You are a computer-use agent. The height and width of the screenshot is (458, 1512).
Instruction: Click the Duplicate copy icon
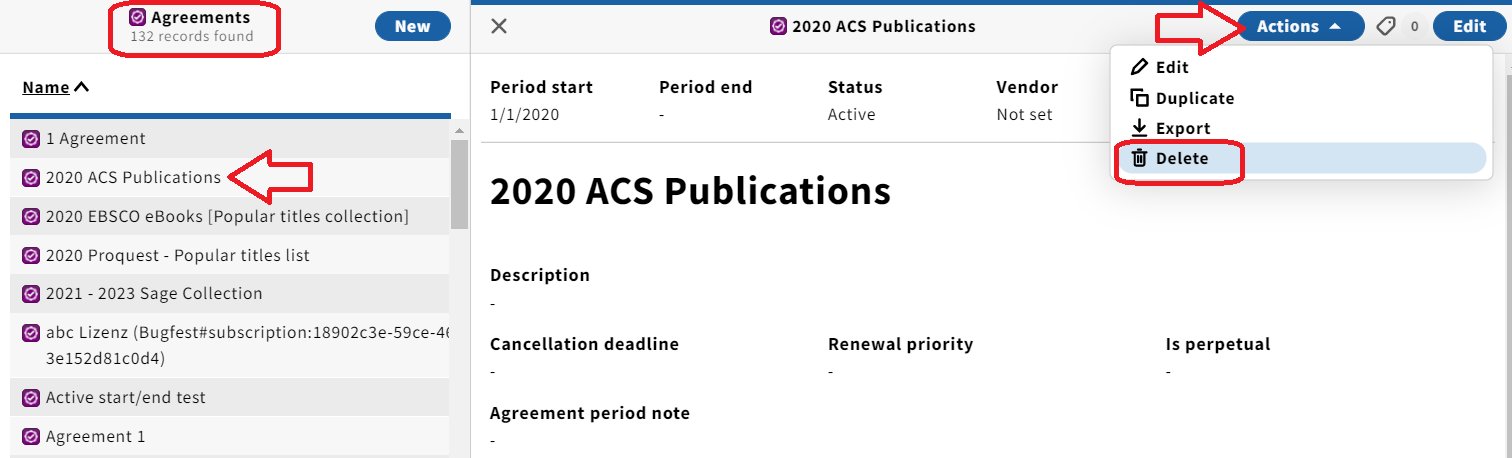coord(1139,98)
